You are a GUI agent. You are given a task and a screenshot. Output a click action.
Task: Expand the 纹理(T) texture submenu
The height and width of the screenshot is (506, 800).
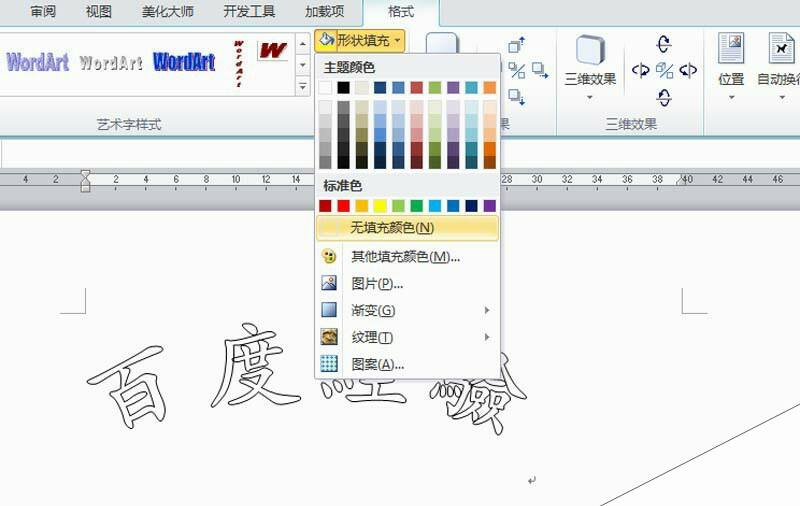click(x=407, y=337)
